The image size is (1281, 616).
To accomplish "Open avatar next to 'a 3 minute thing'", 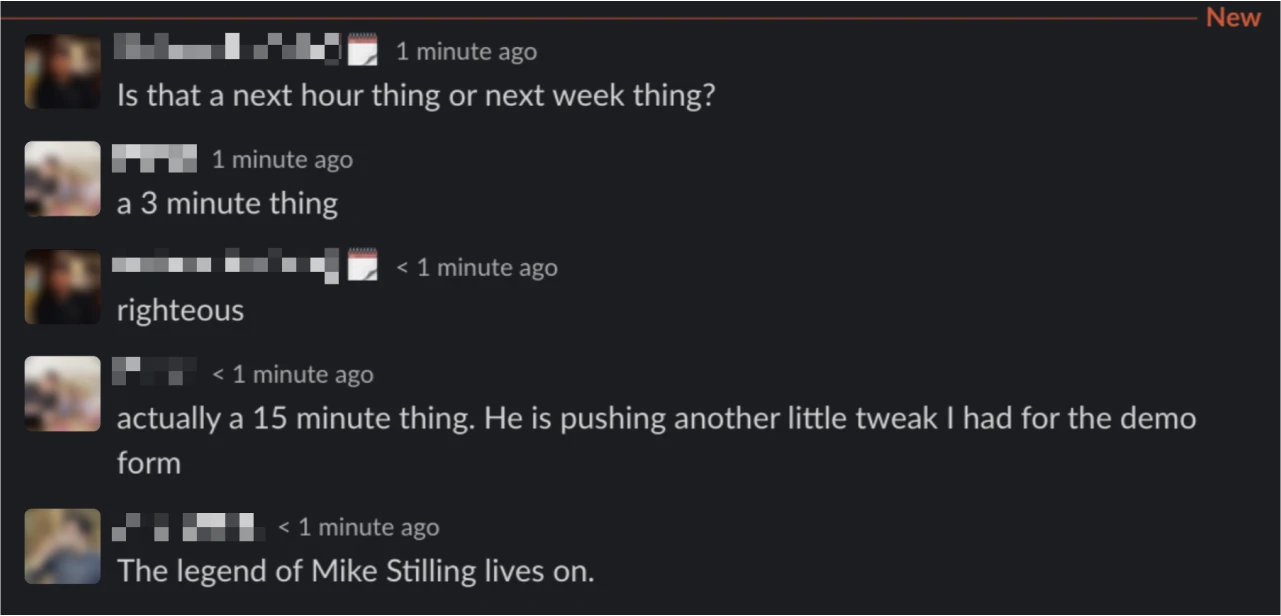I will [x=62, y=179].
